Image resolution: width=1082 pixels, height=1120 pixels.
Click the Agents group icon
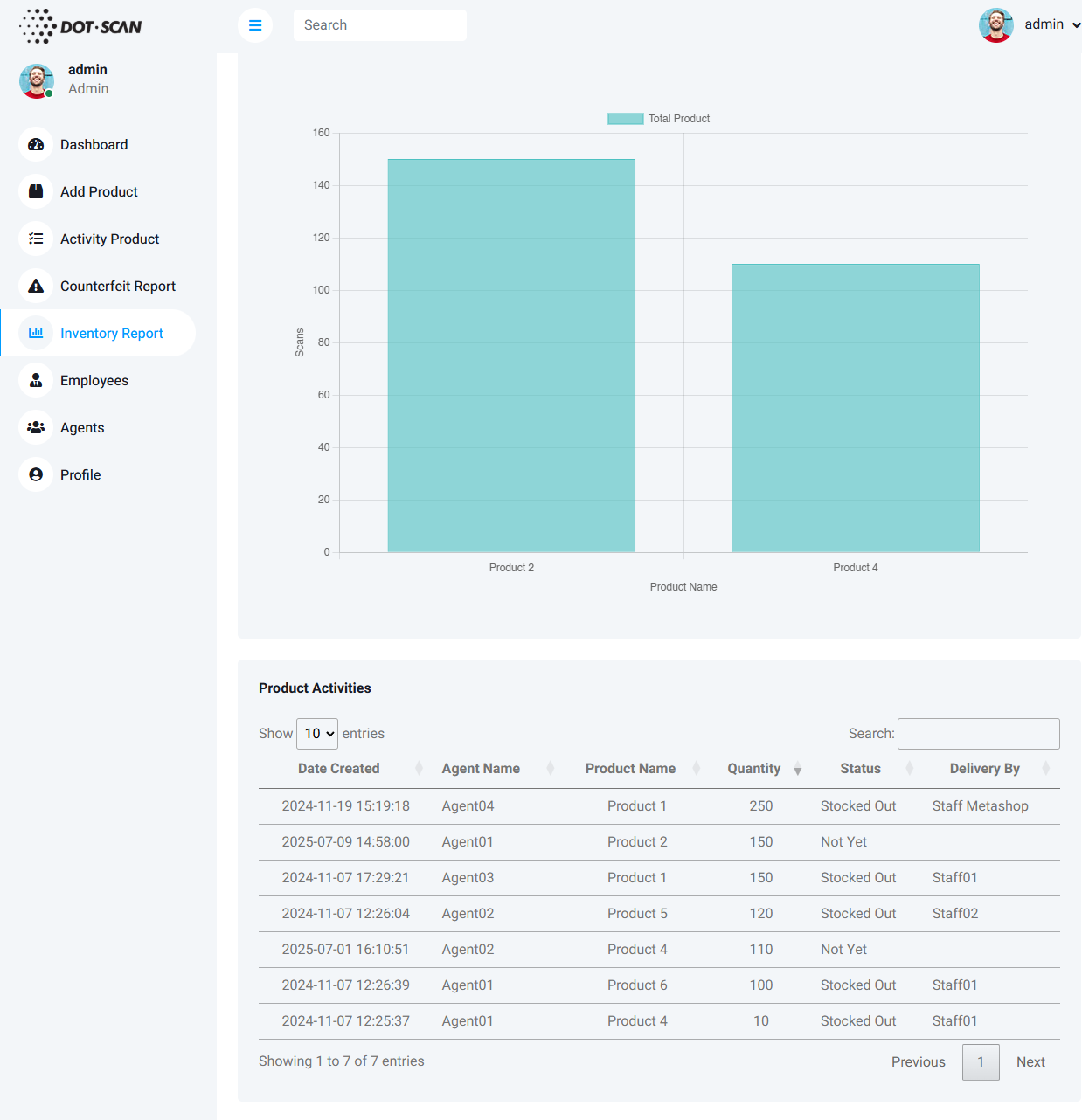(x=36, y=428)
